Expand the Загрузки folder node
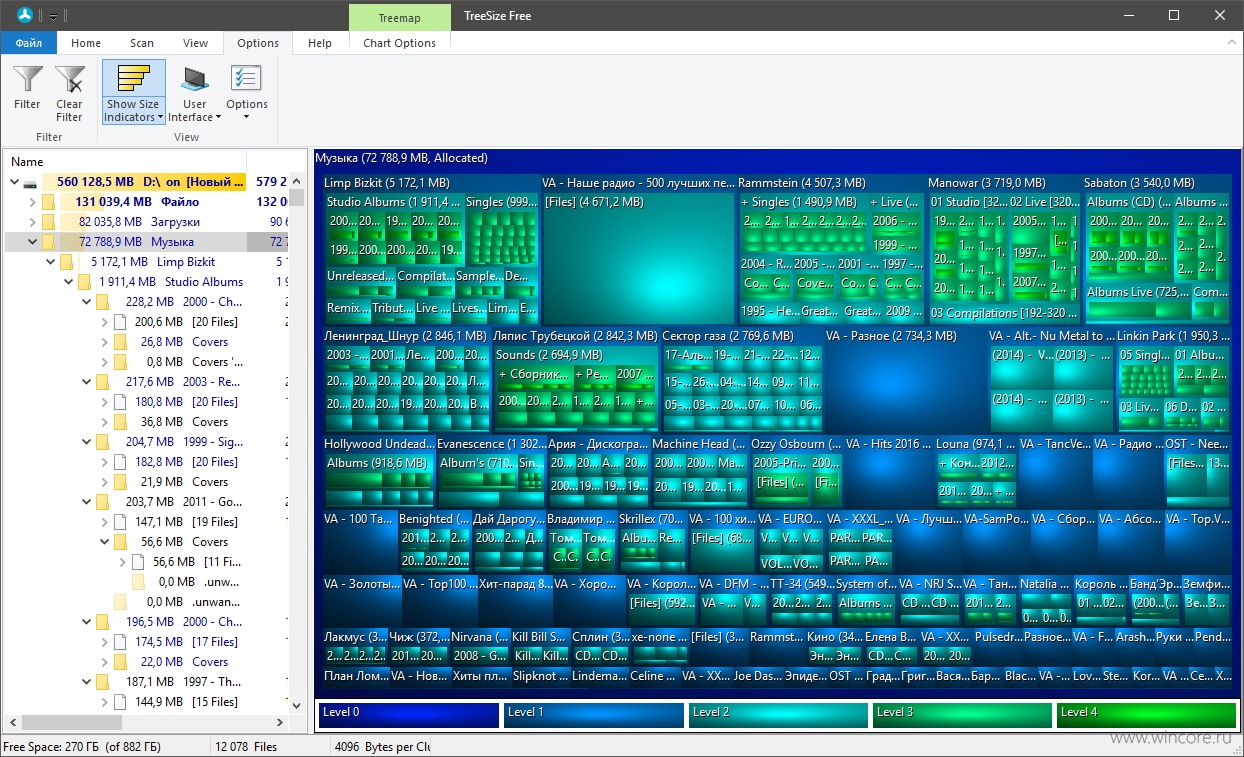Screen dimensions: 1244x757 33,222
